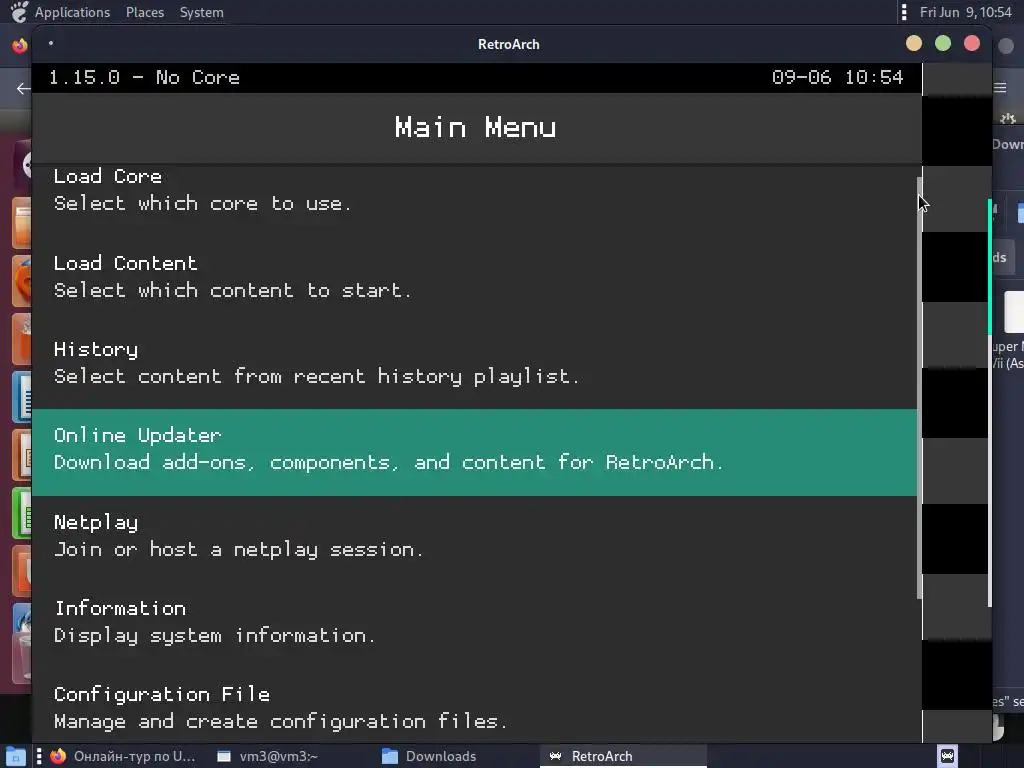This screenshot has height=768, width=1024.
Task: Select the highlighted Online Updater entry
Action: coord(474,453)
